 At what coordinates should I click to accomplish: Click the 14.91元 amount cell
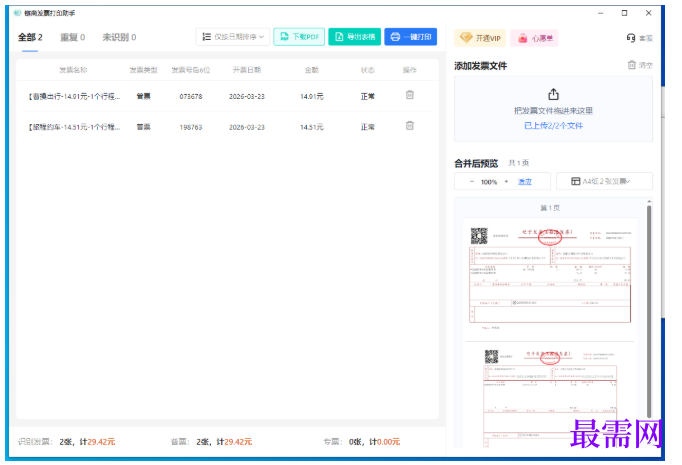[x=311, y=97]
